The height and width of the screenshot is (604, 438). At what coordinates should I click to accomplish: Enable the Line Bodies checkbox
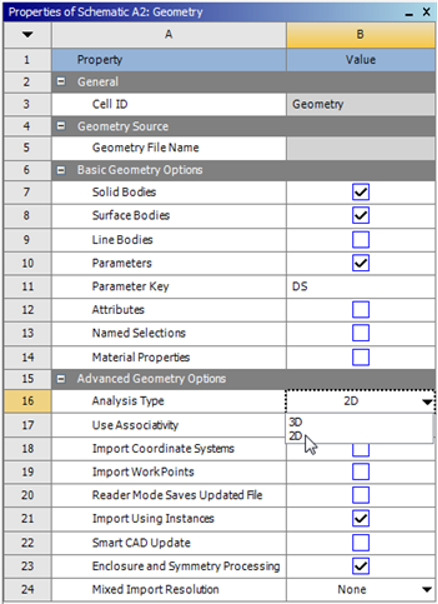(361, 240)
